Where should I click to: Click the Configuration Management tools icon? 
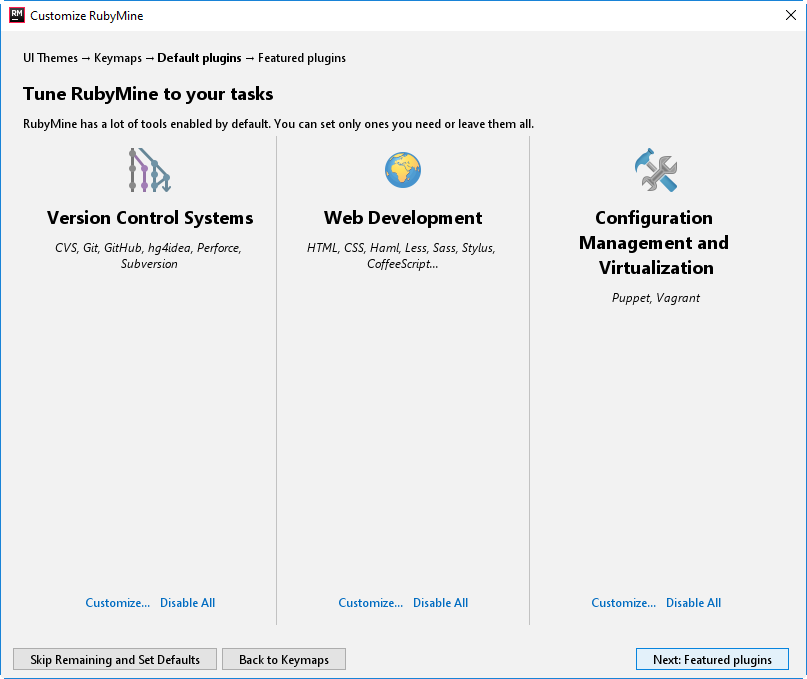[x=656, y=170]
